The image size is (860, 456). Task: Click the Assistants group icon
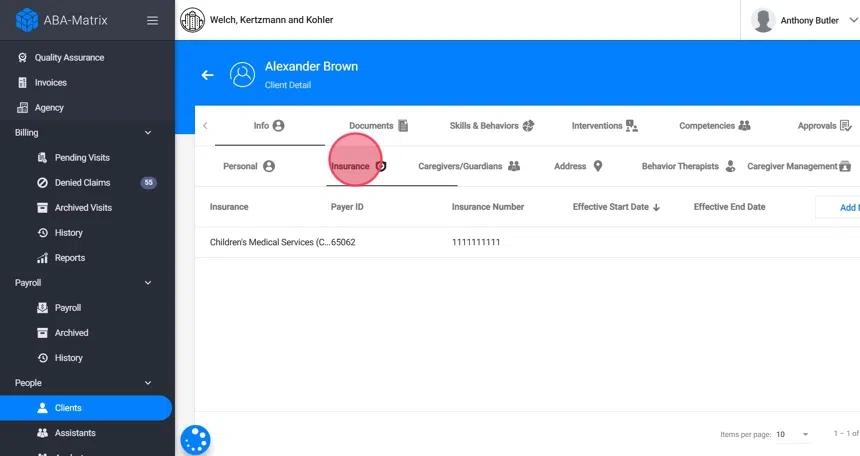(x=42, y=433)
